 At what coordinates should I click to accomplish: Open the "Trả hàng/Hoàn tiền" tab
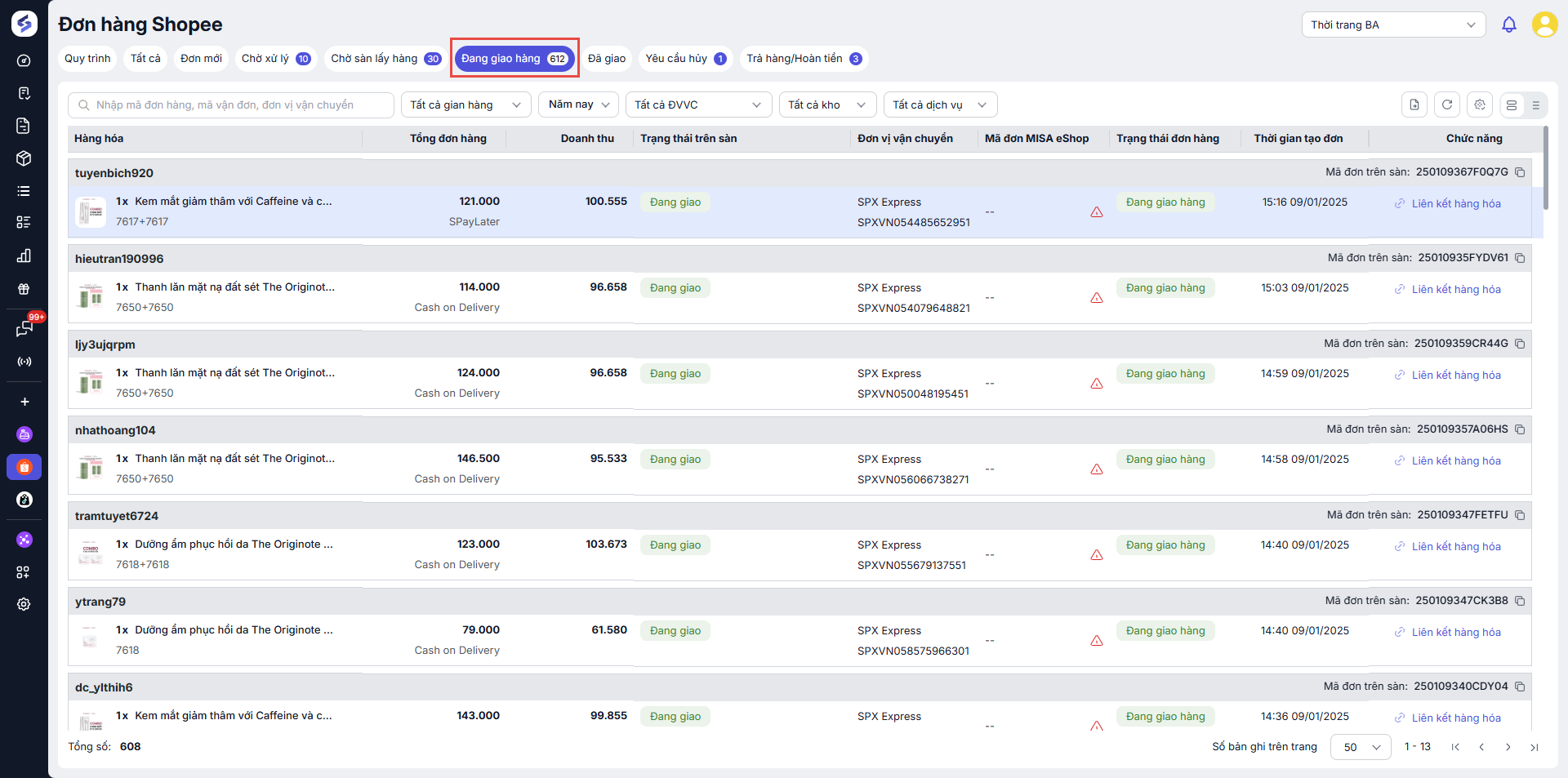click(804, 59)
